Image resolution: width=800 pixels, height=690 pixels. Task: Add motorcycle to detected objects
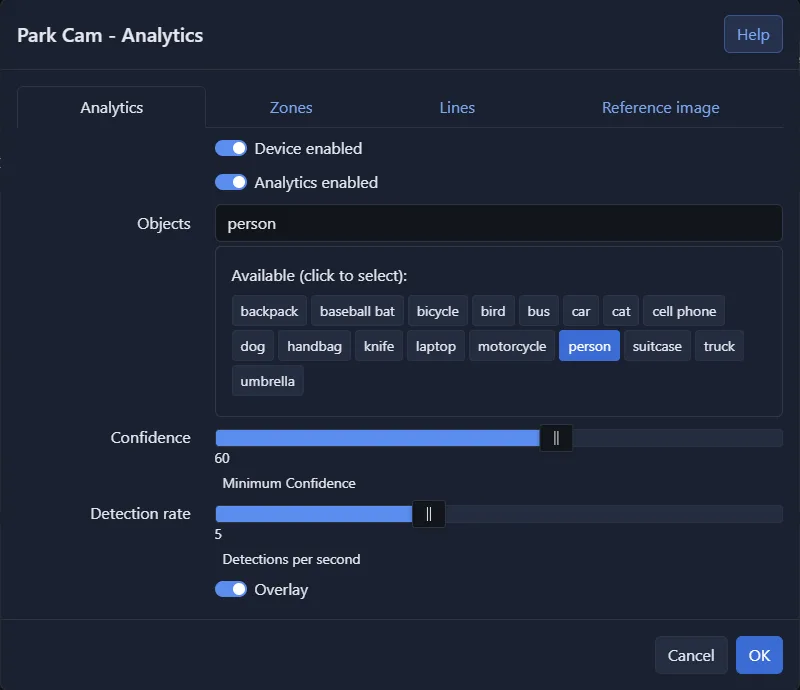pyautogui.click(x=512, y=346)
